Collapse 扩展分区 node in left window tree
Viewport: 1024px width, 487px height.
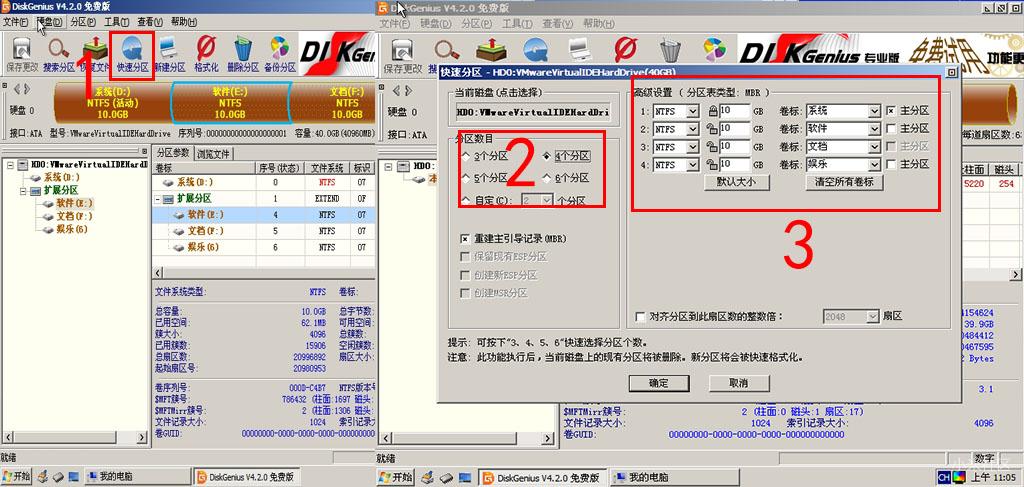(24, 191)
